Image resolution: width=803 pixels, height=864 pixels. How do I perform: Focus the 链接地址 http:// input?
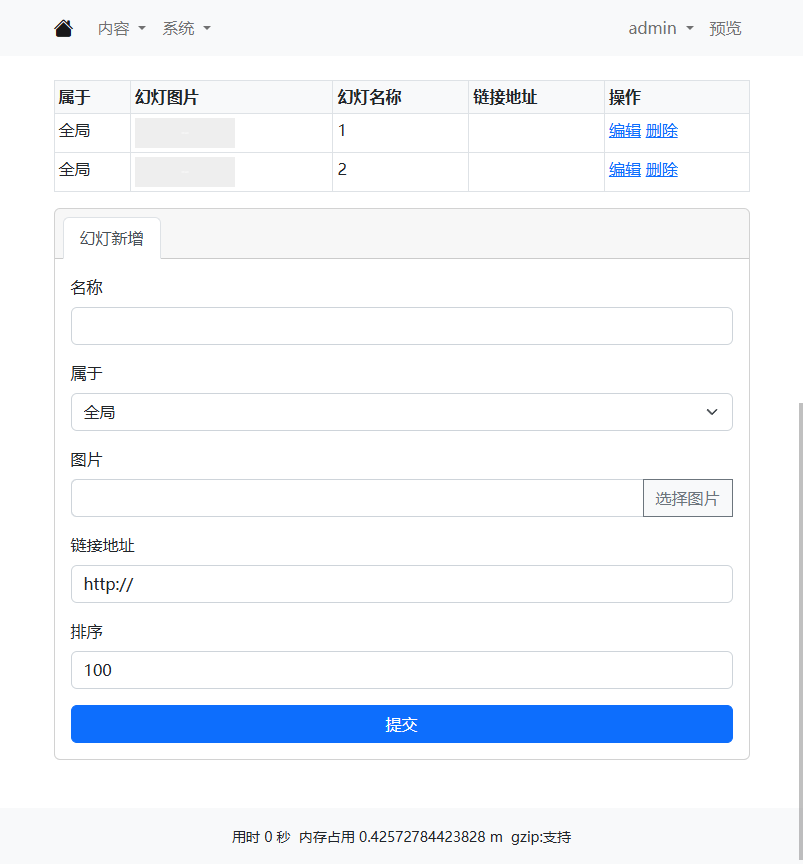(x=402, y=584)
